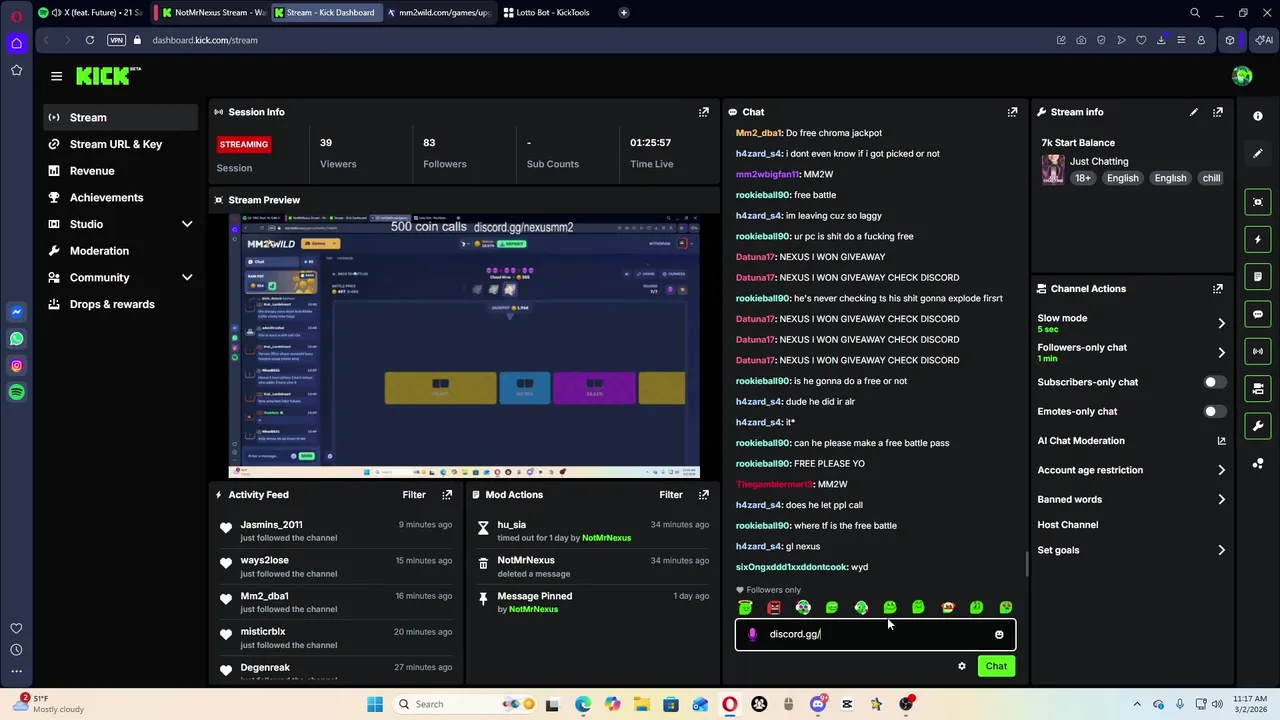This screenshot has width=1280, height=720.
Task: Open the hamburger menu next to Kick logo
Action: [x=56, y=76]
